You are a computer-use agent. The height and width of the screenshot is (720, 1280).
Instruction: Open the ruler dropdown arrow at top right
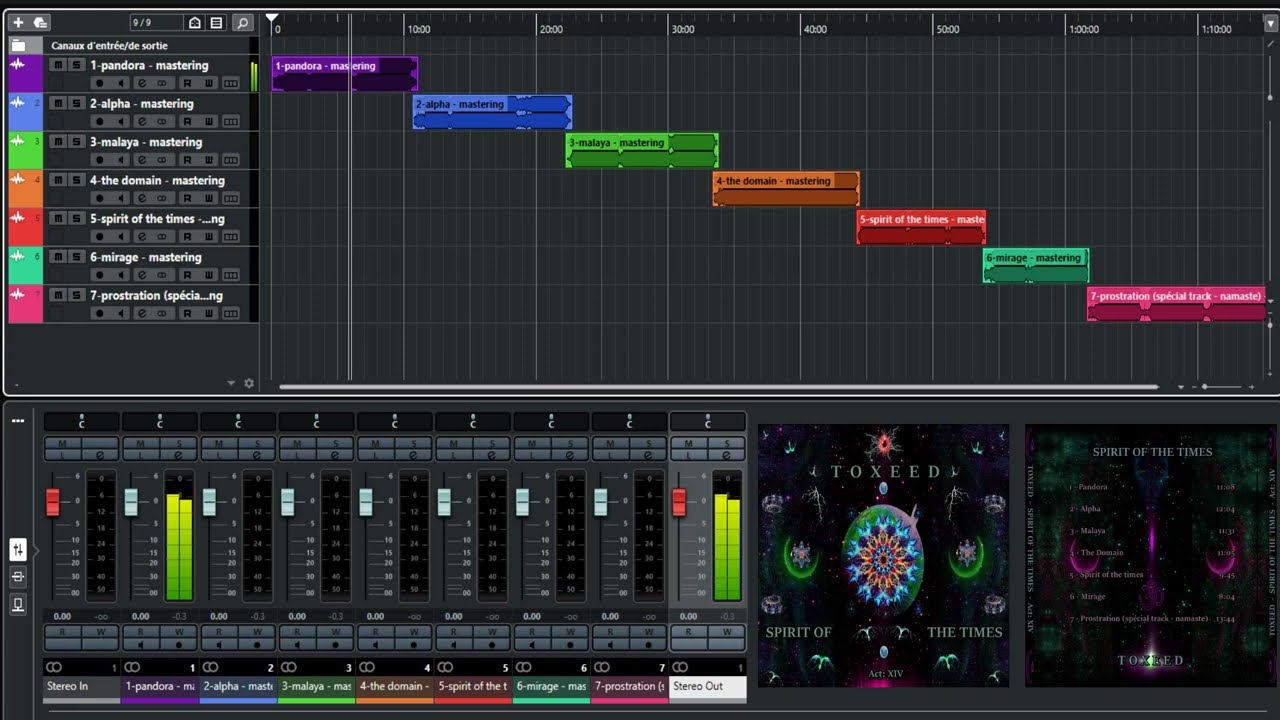tap(1271, 26)
